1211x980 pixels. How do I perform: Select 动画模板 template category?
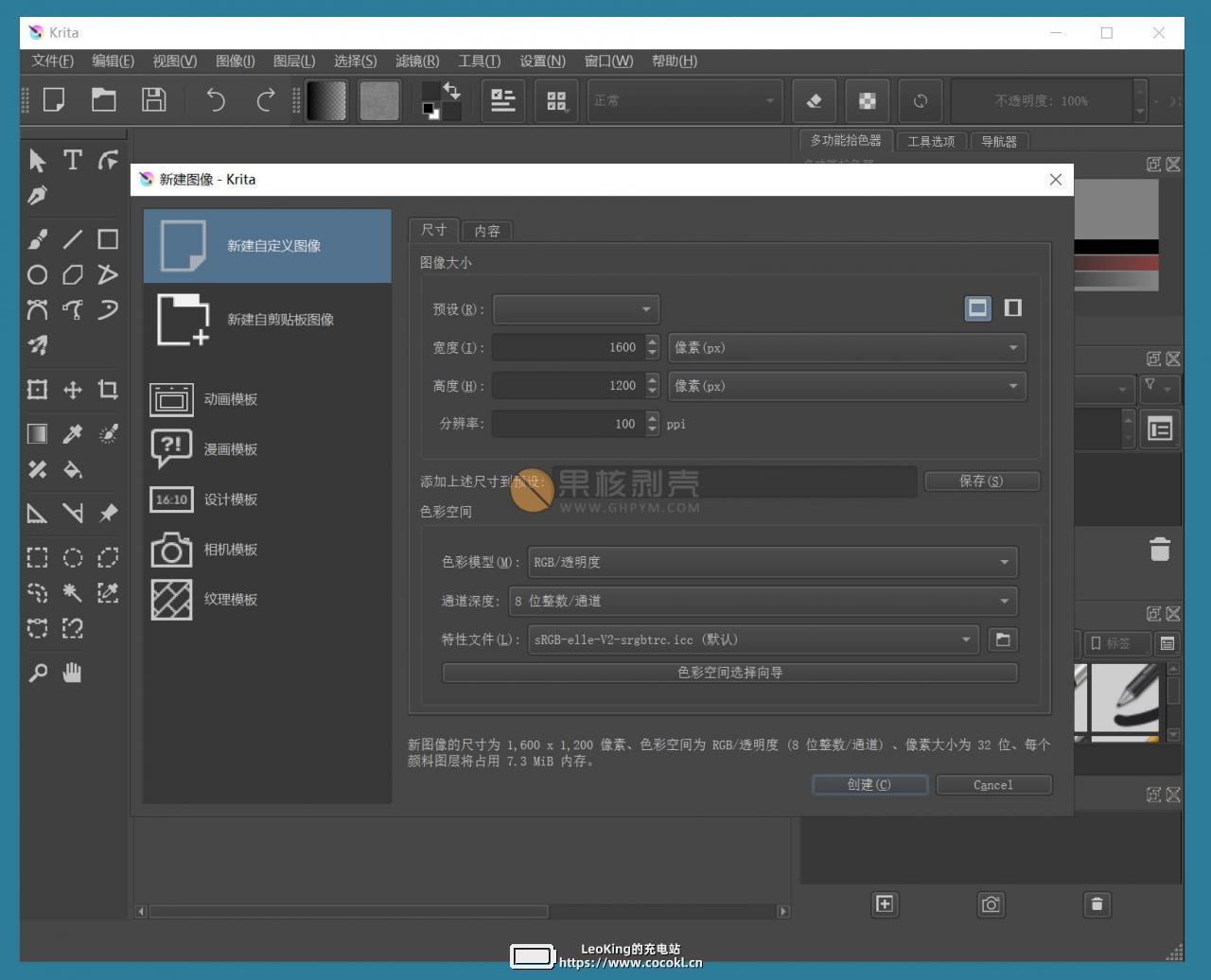click(x=267, y=399)
